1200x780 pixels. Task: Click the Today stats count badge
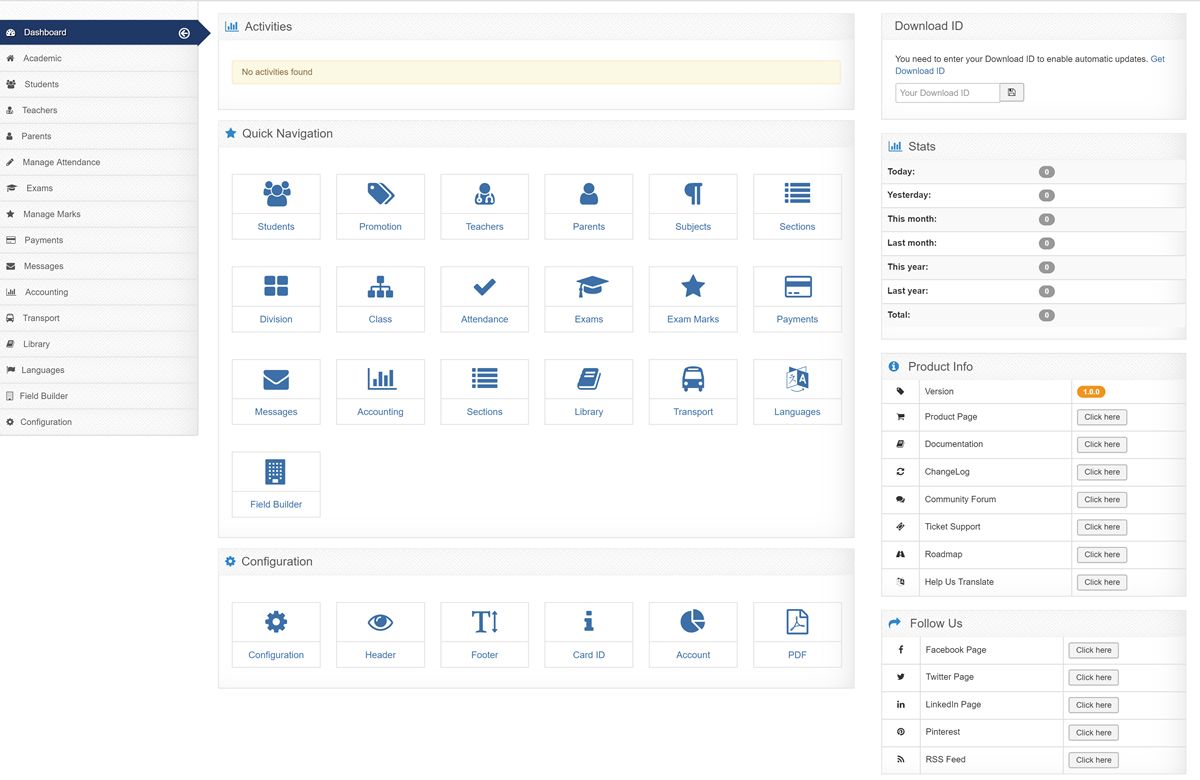pos(1047,172)
